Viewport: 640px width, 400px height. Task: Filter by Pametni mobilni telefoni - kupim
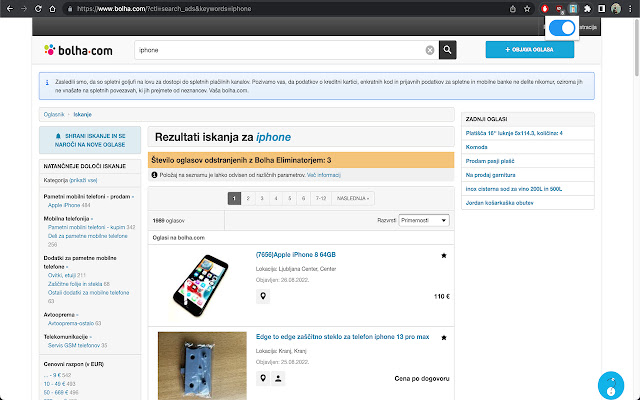point(86,227)
